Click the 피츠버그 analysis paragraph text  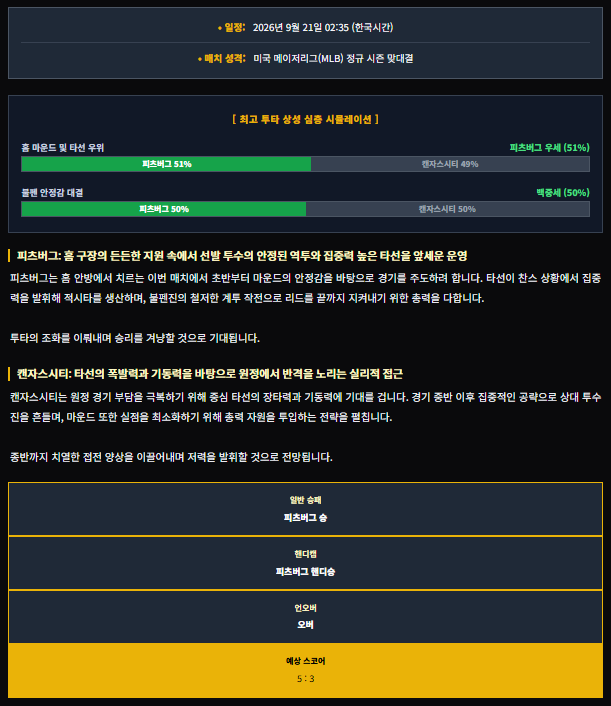305,288
